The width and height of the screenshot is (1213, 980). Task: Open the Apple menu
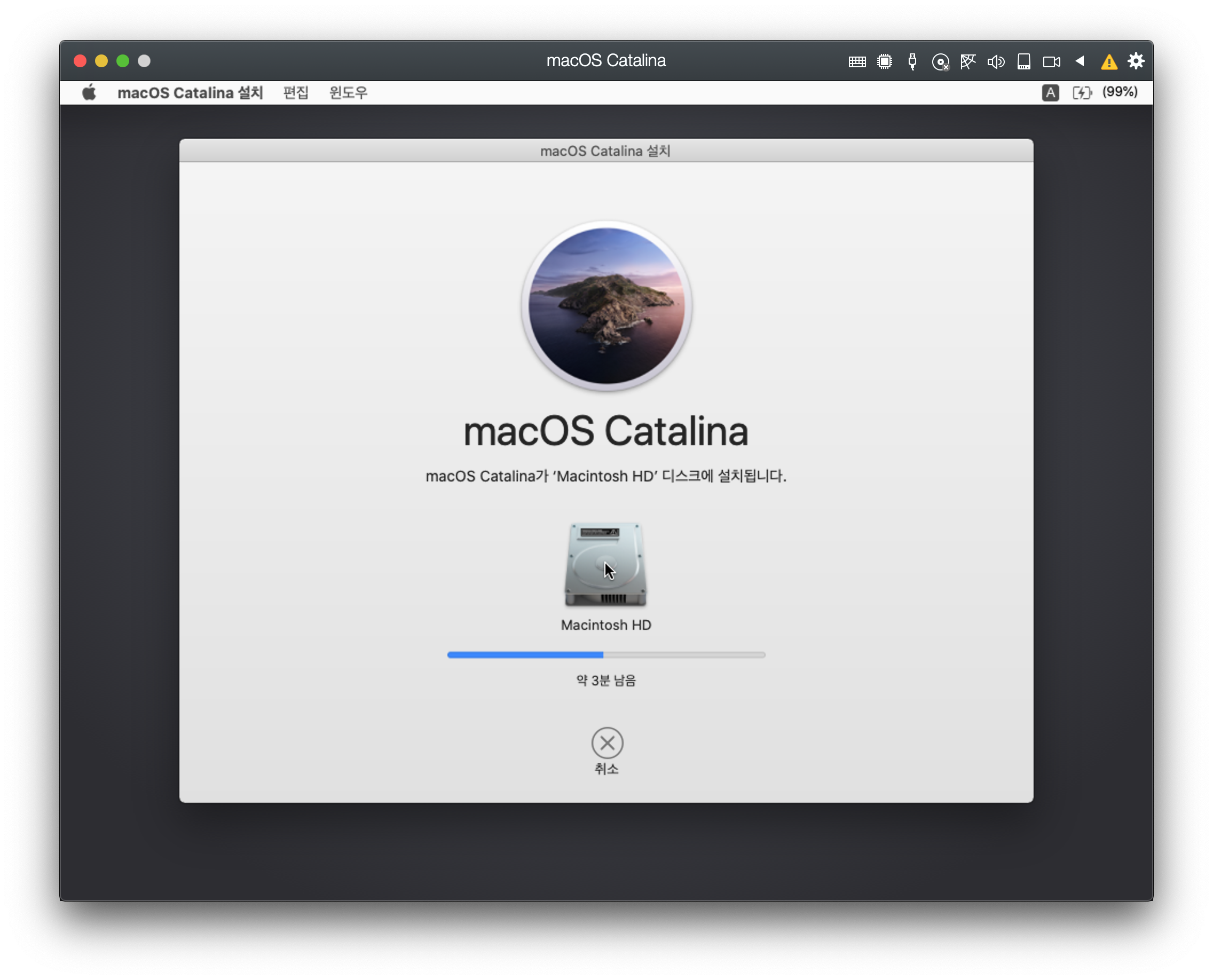point(89,92)
